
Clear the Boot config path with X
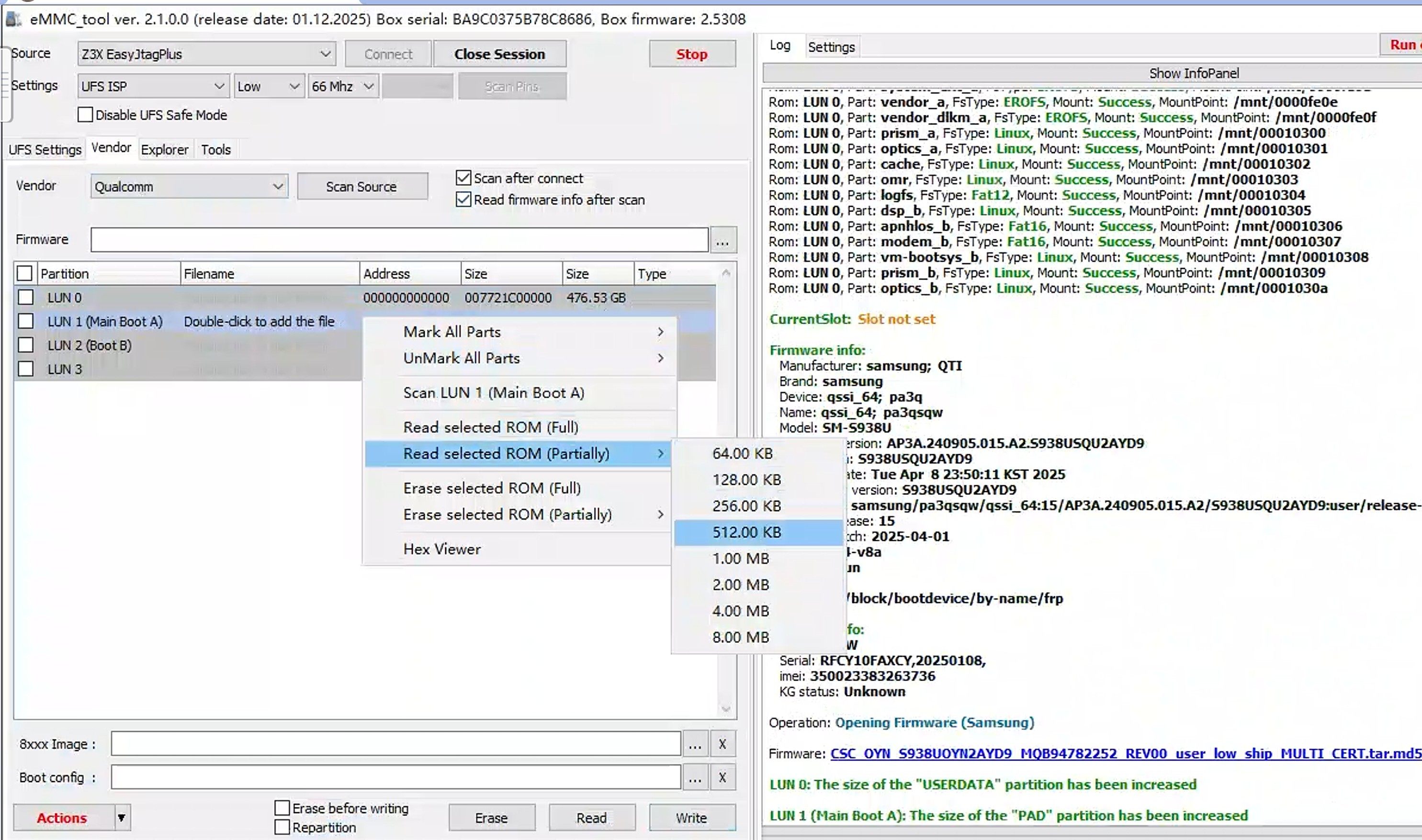(722, 777)
